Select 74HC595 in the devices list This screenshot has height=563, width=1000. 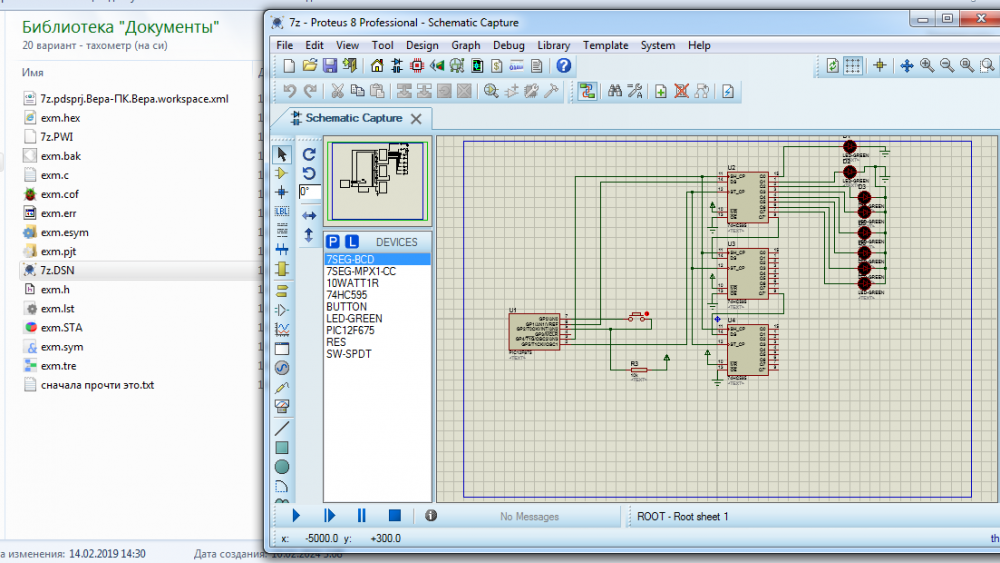click(346, 295)
